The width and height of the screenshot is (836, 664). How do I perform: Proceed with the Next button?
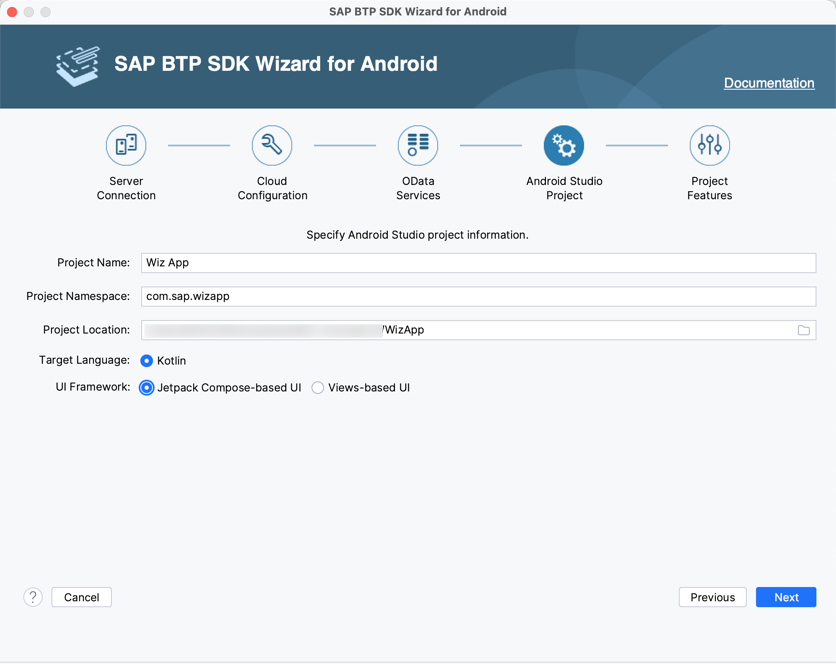click(786, 597)
